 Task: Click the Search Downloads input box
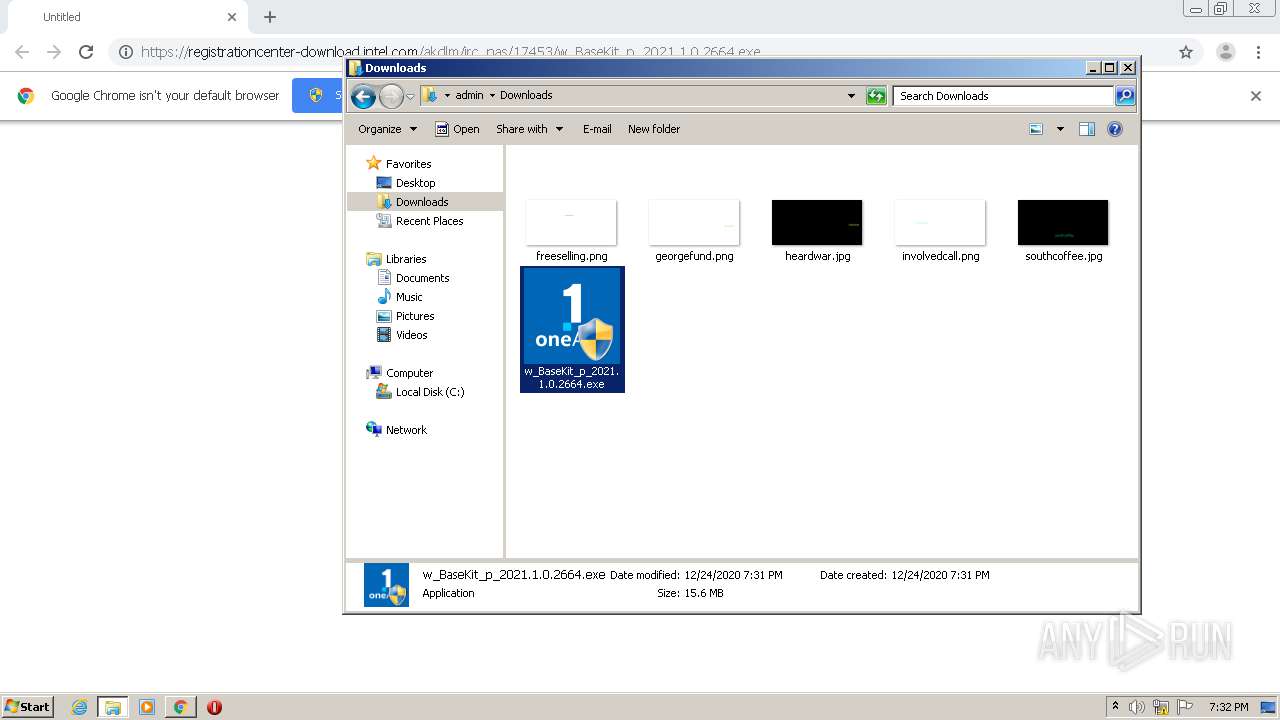coord(1003,96)
